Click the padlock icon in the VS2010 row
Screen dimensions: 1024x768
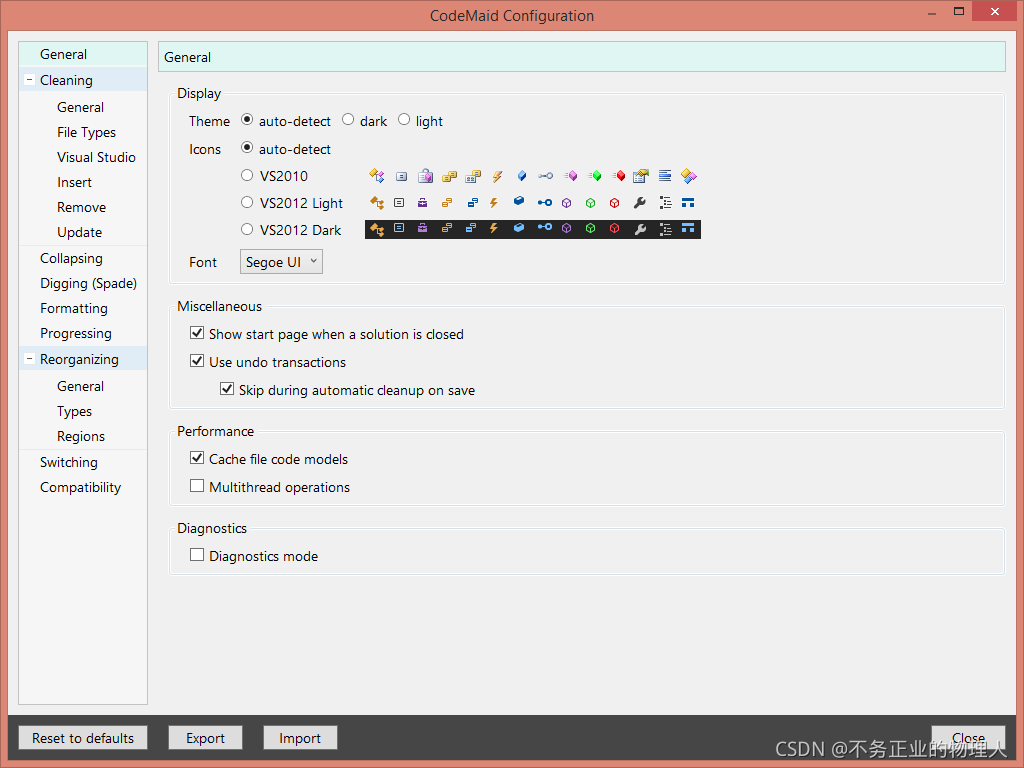coord(425,176)
